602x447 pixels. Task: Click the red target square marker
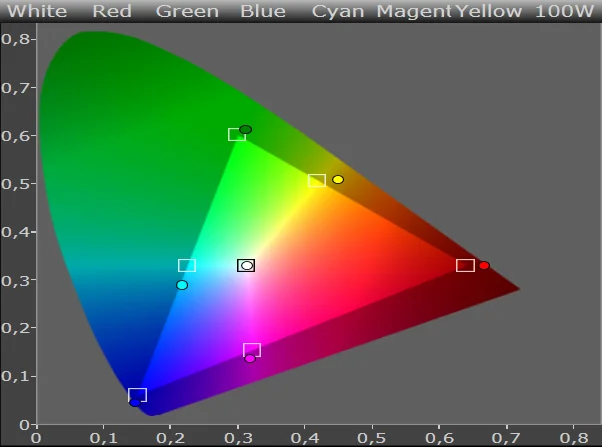465,265
